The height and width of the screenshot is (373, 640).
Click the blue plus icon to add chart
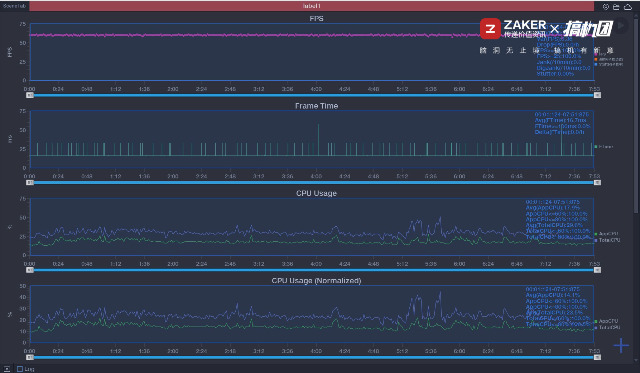[x=621, y=346]
